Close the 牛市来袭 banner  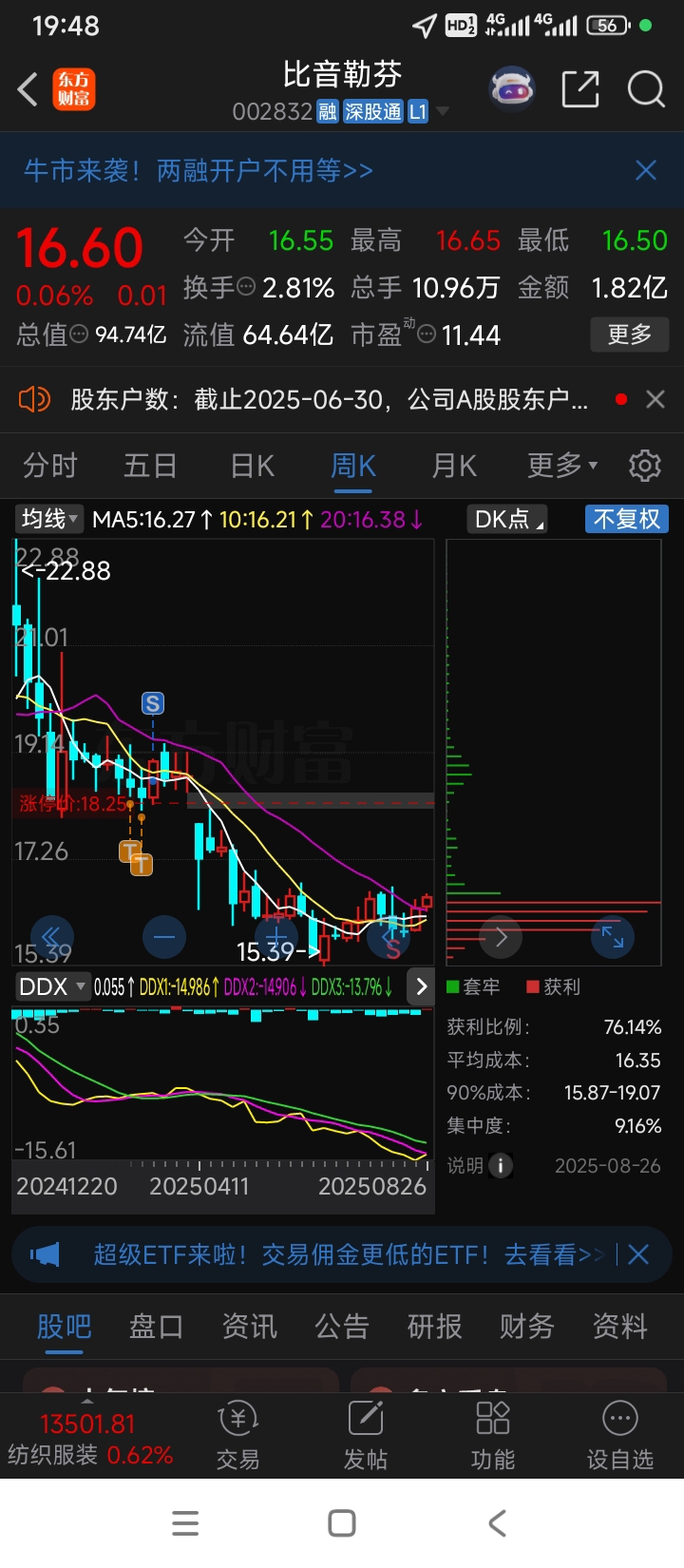tap(646, 170)
